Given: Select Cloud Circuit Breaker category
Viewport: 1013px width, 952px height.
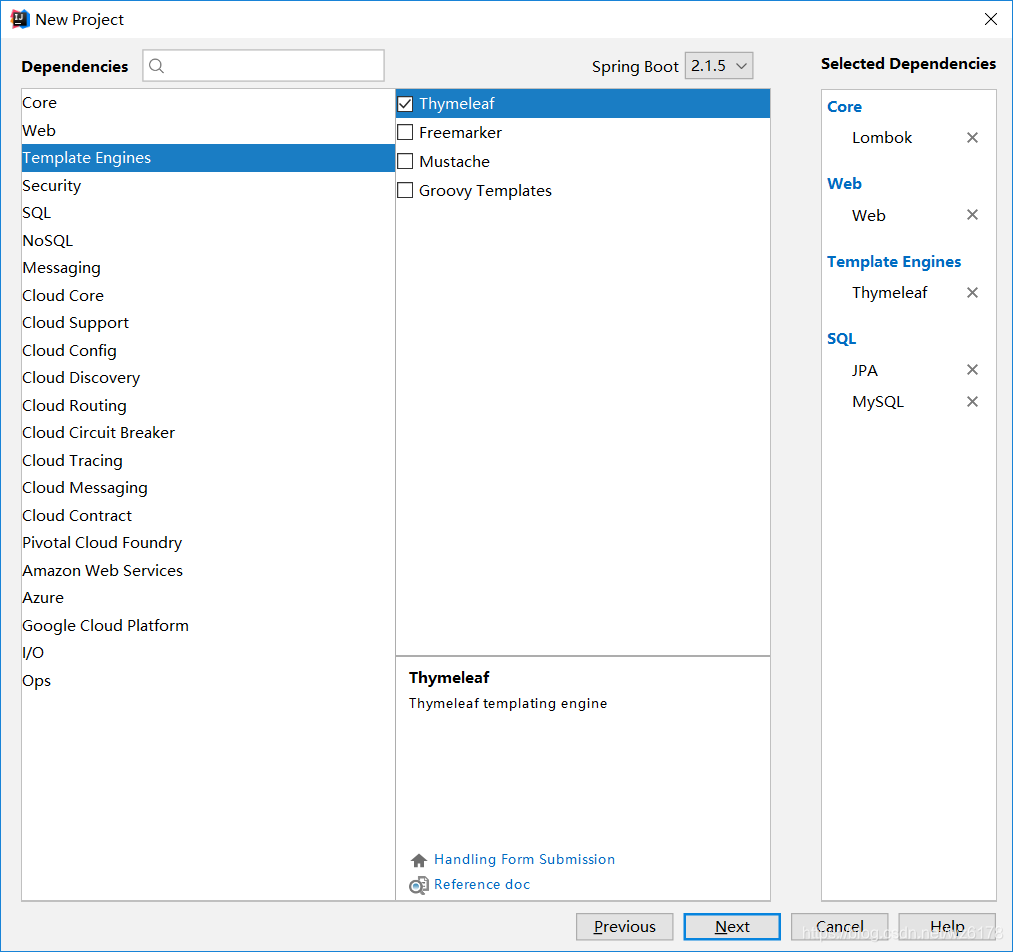Looking at the screenshot, I should [208, 432].
